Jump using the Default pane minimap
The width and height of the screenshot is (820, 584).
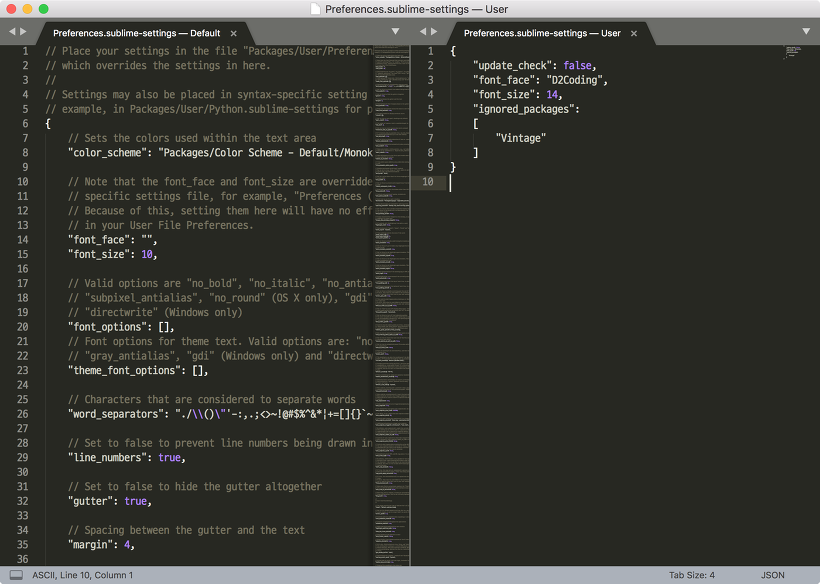coord(392,305)
